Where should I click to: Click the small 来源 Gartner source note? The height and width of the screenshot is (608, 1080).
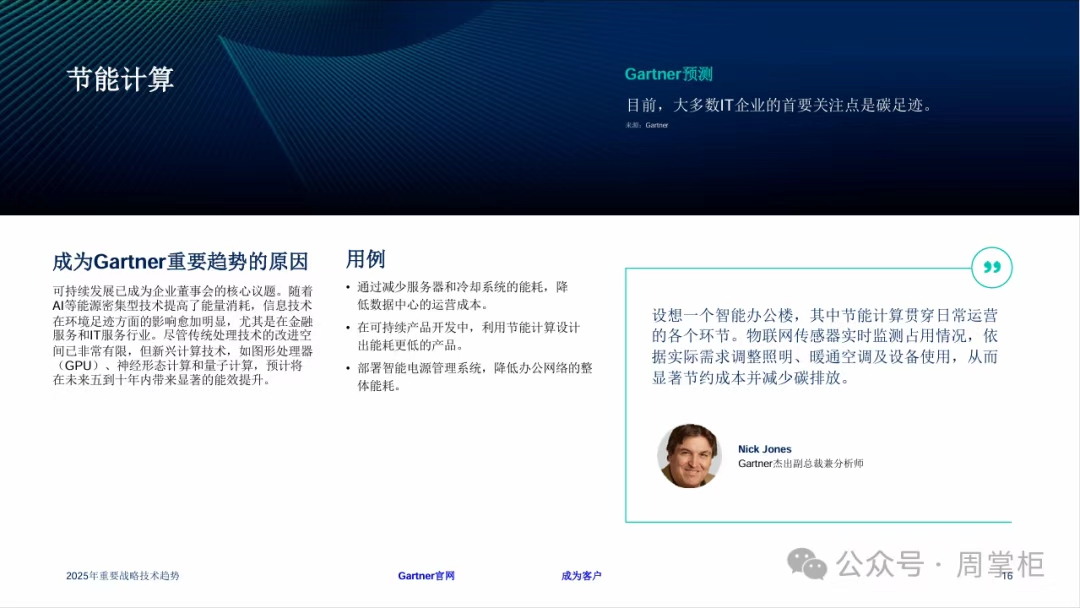pyautogui.click(x=646, y=125)
